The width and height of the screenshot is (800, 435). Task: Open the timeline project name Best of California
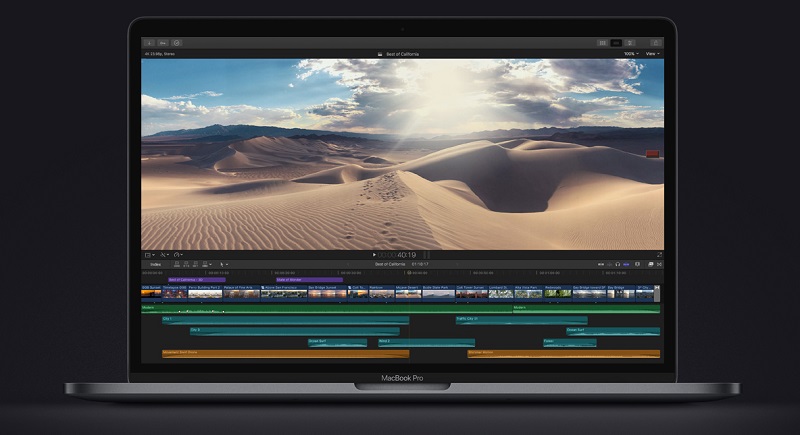(x=390, y=264)
